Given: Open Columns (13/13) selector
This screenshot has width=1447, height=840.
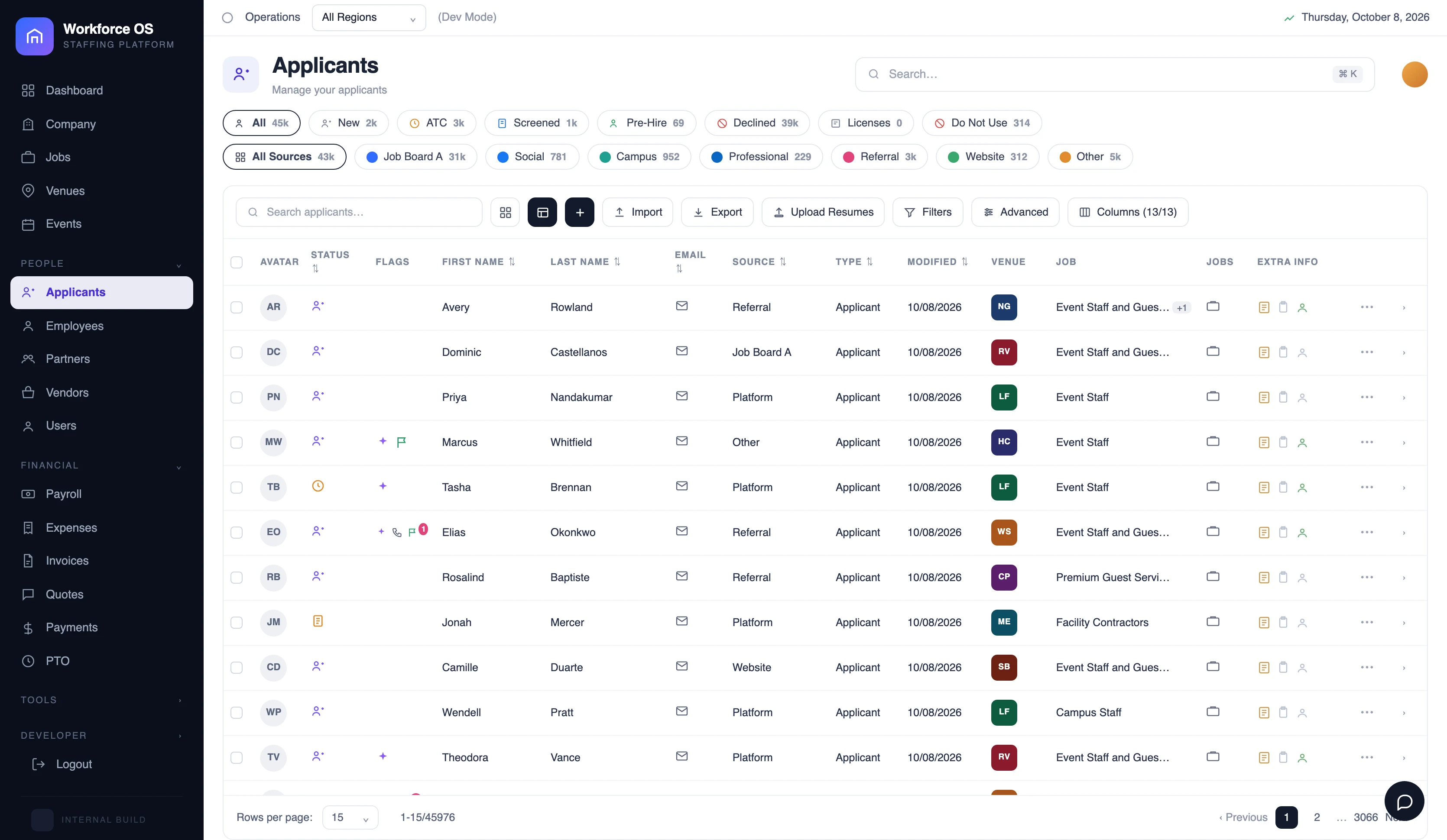Looking at the screenshot, I should (x=1128, y=212).
